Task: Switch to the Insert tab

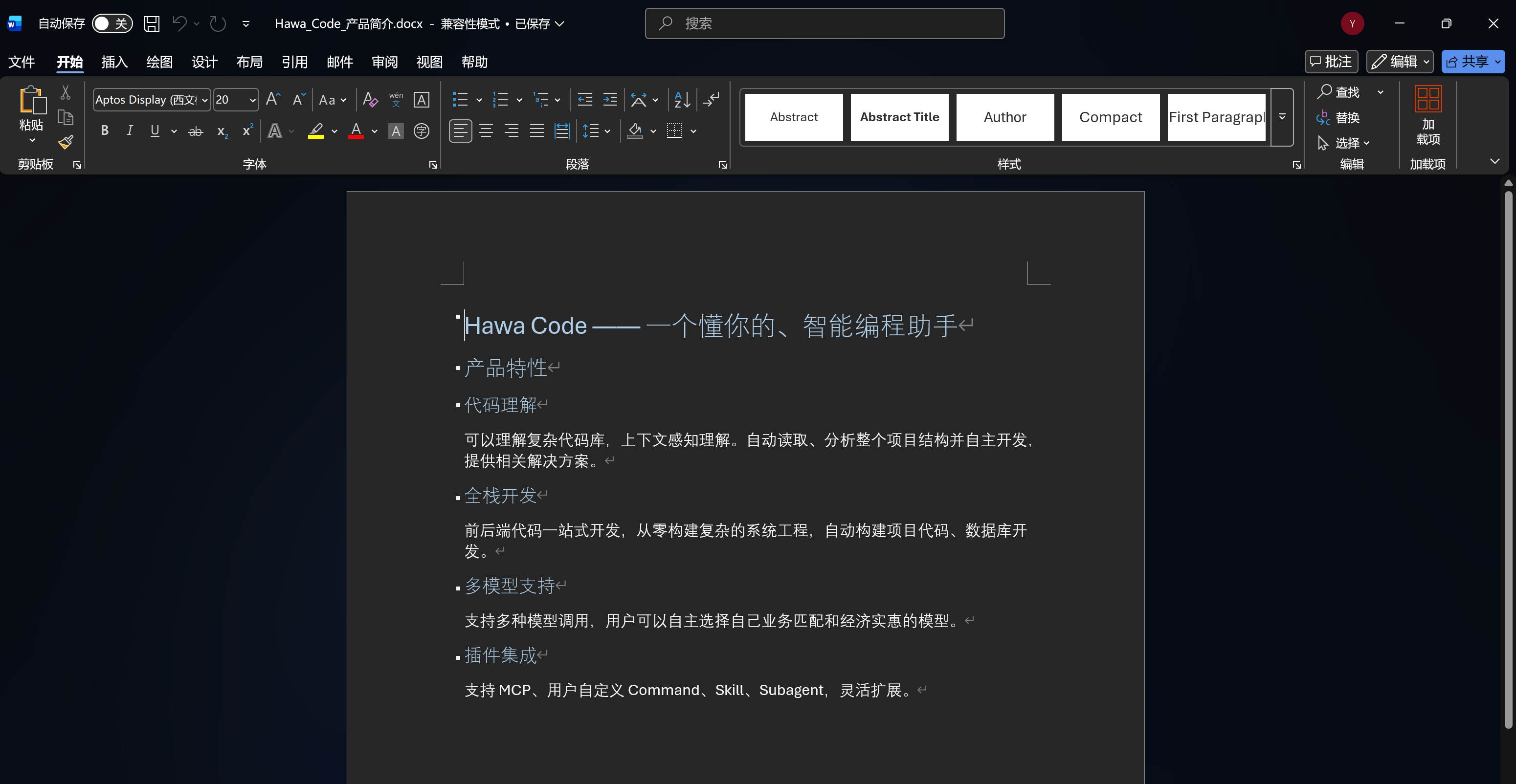Action: coord(114,62)
